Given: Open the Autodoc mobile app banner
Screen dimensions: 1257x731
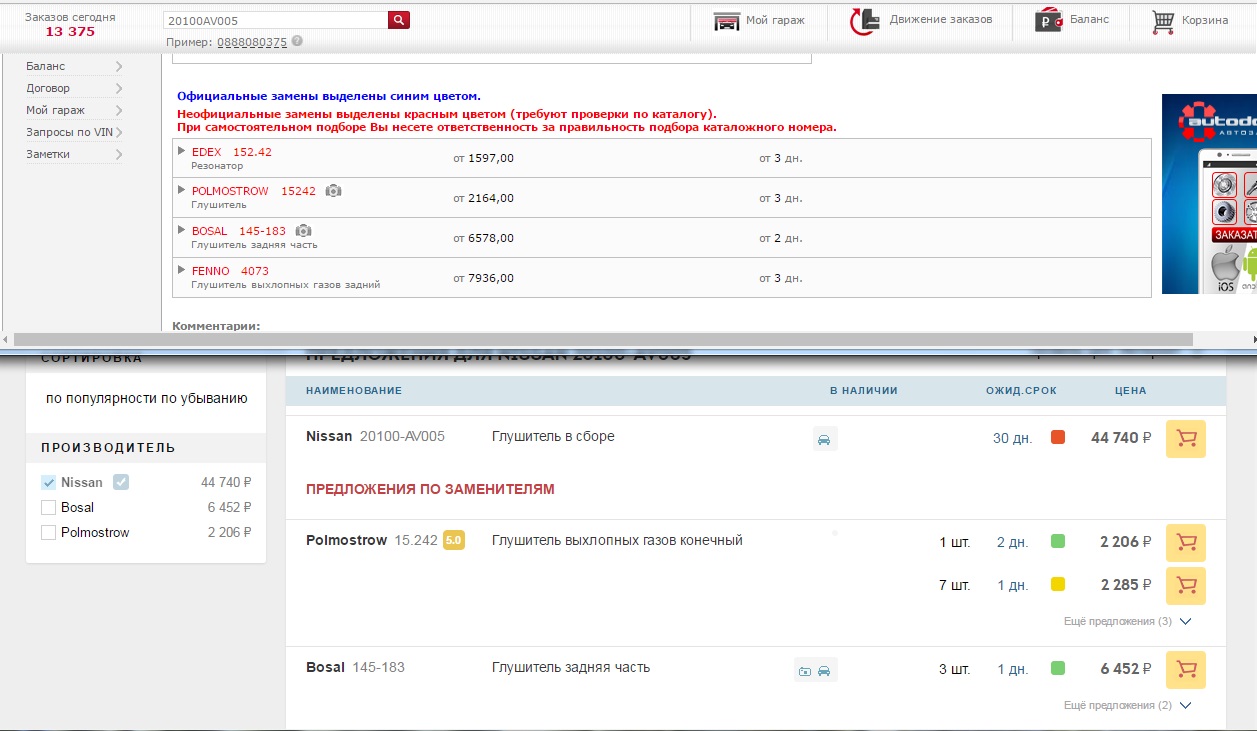Looking at the screenshot, I should coord(1209,194).
